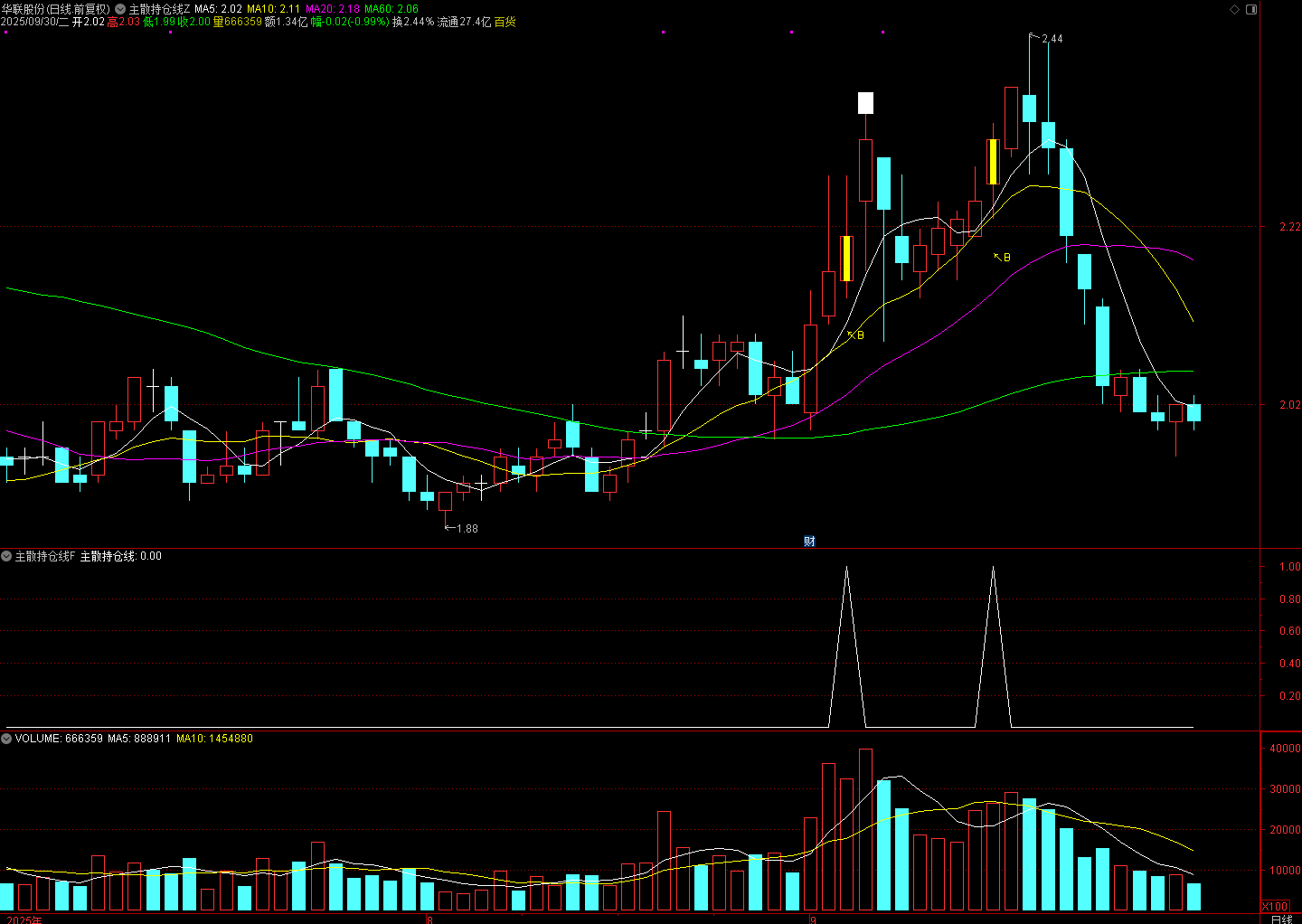Expand the 主散持仓线F indicator panel menu
The image size is (1302, 924).
[6, 556]
